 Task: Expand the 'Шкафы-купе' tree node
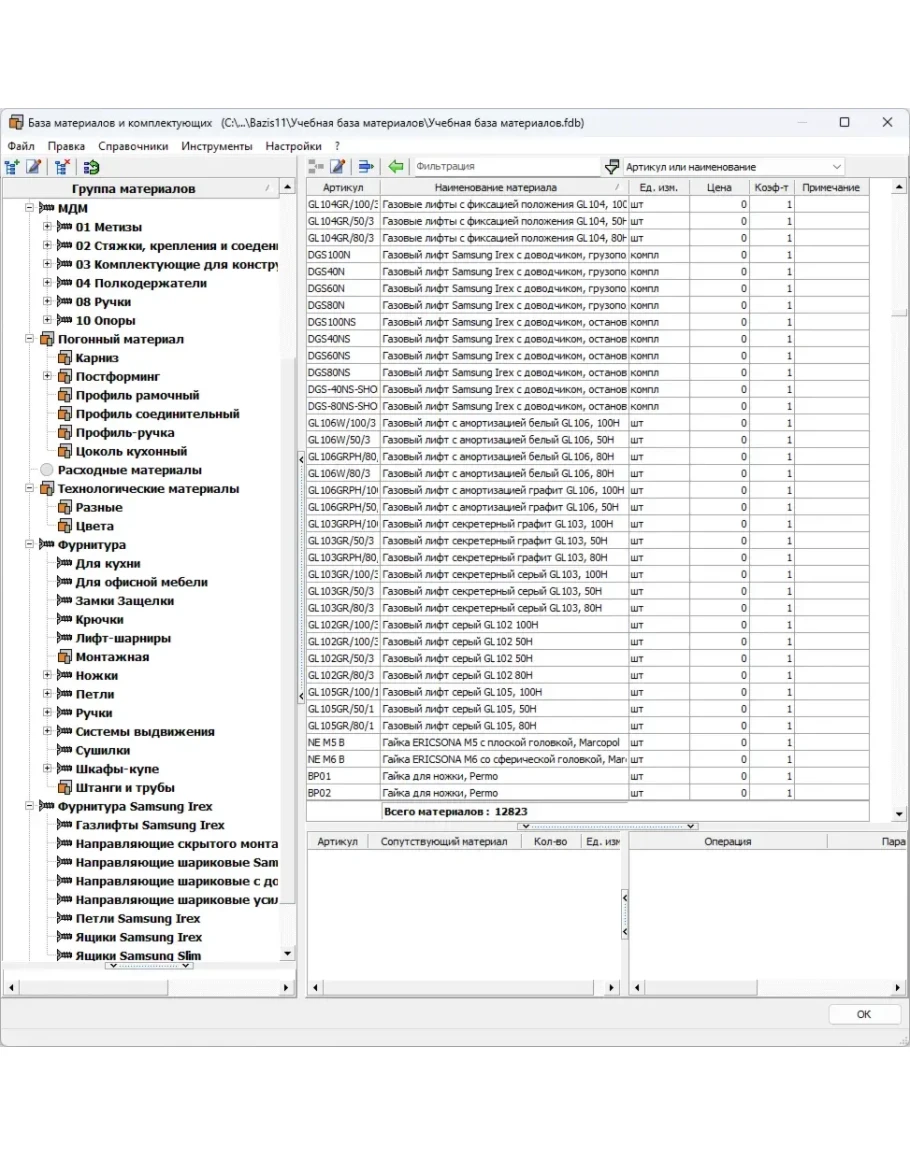[x=48, y=769]
